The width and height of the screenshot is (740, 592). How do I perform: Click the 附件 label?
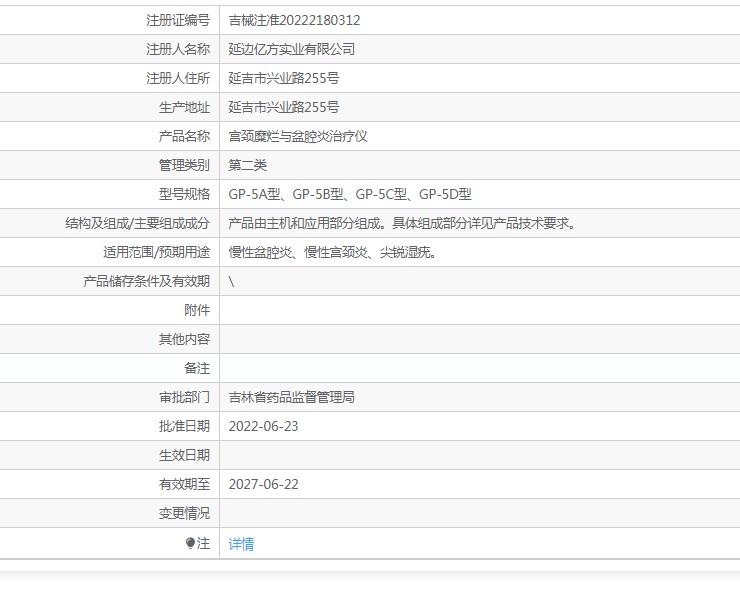pos(197,310)
